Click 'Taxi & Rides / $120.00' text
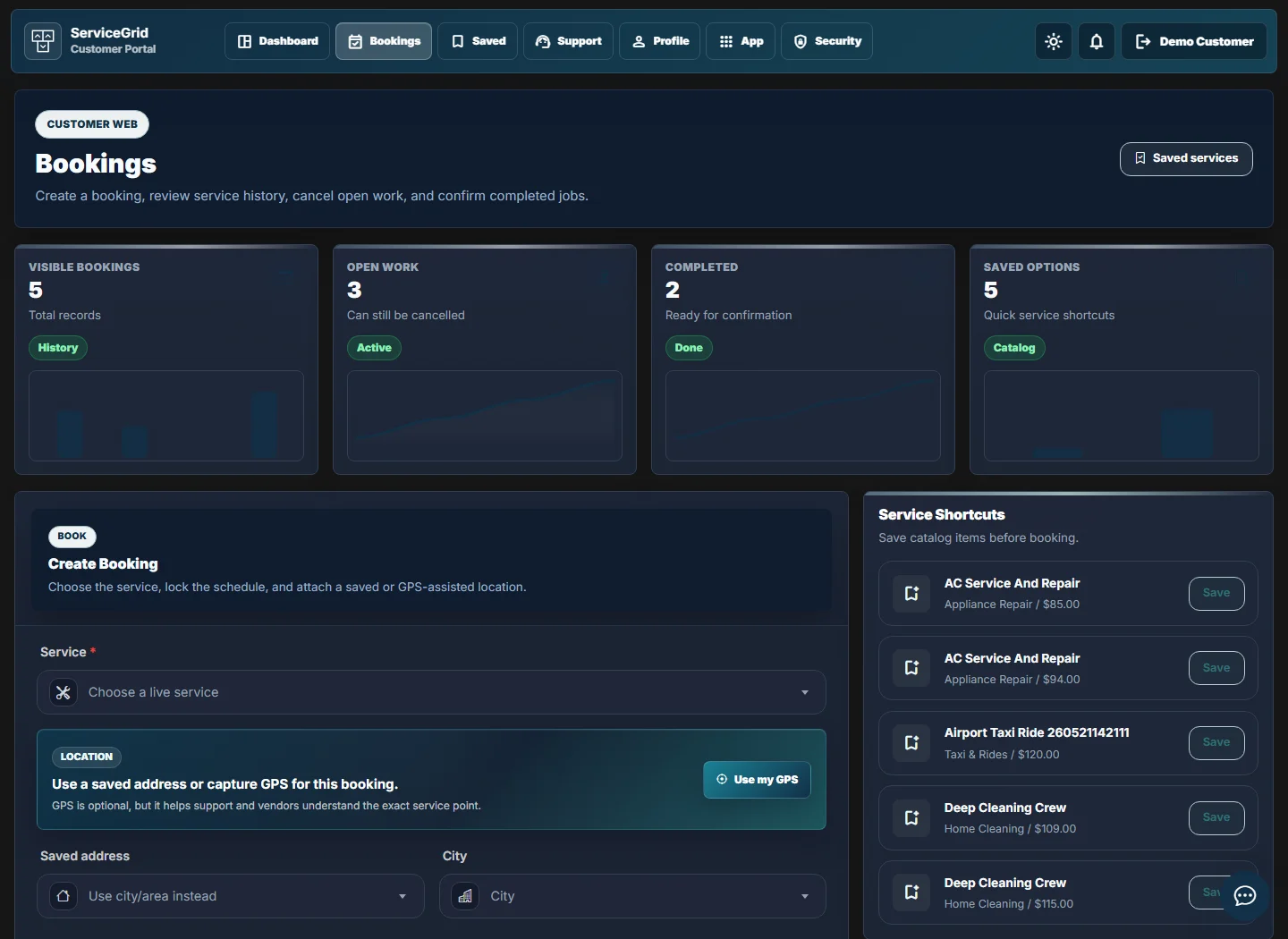The width and height of the screenshot is (1288, 939). 1002,755
